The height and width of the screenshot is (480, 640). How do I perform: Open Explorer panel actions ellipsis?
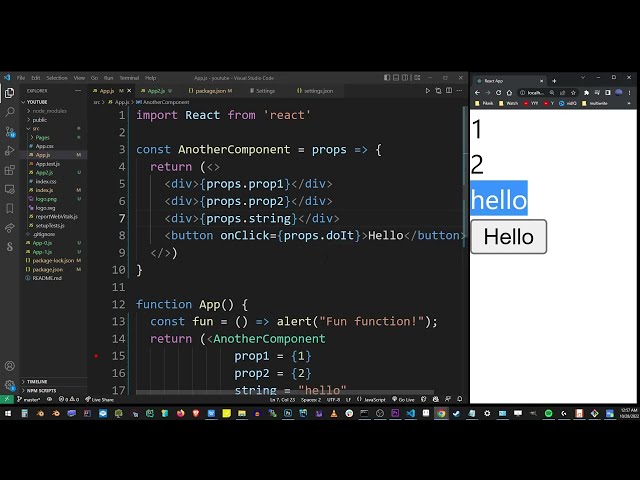pos(78,91)
